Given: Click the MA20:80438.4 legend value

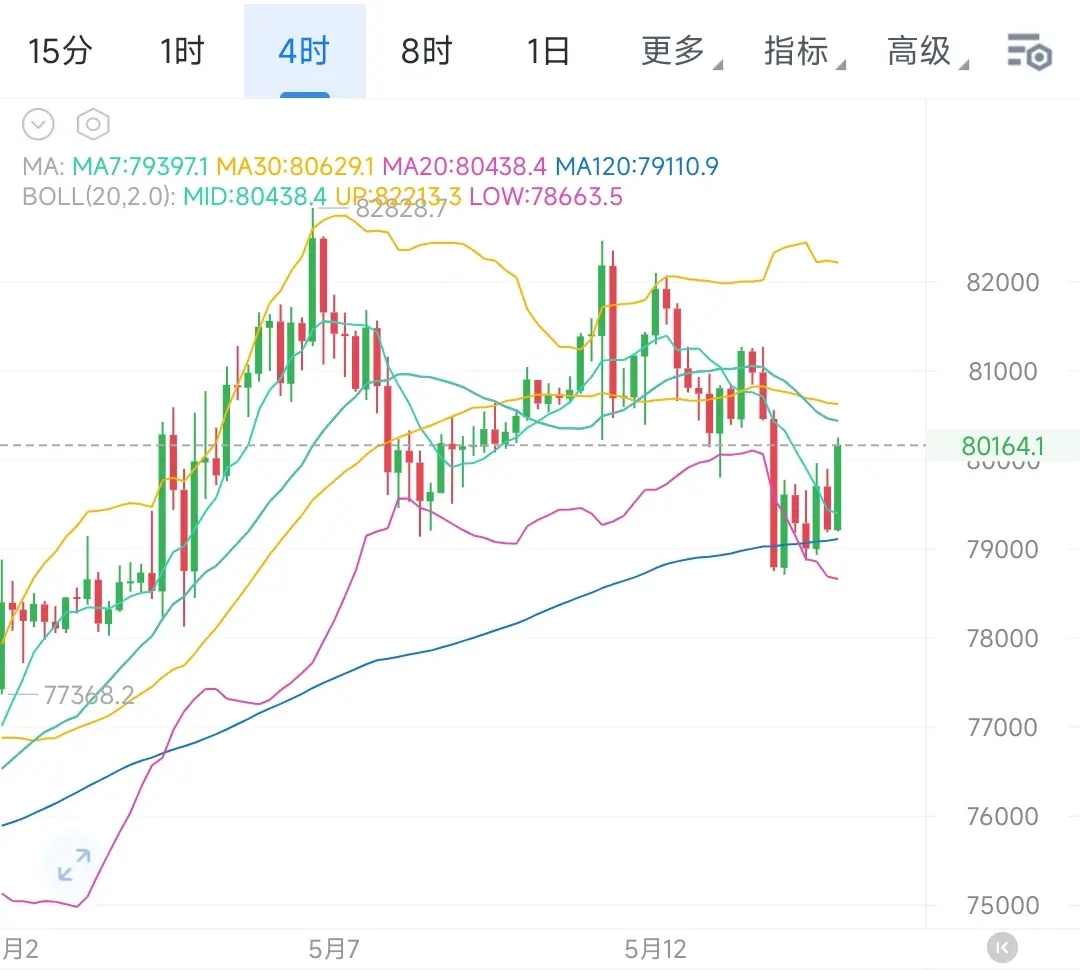Looking at the screenshot, I should tap(464, 166).
